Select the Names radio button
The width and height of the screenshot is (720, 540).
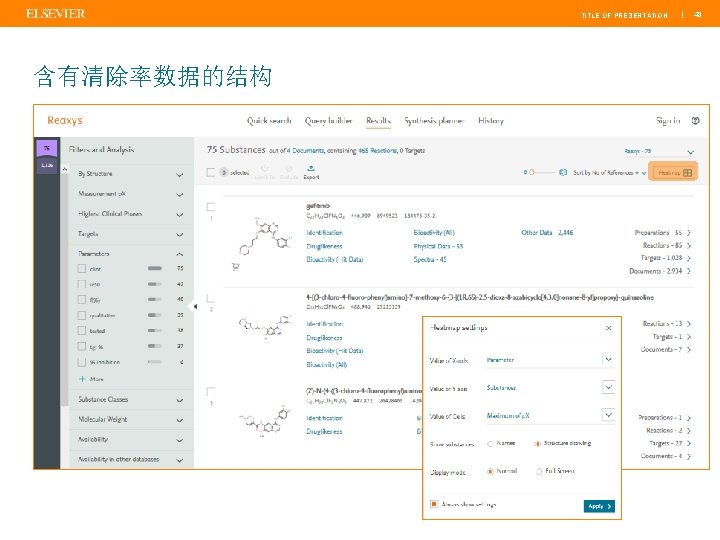490,444
